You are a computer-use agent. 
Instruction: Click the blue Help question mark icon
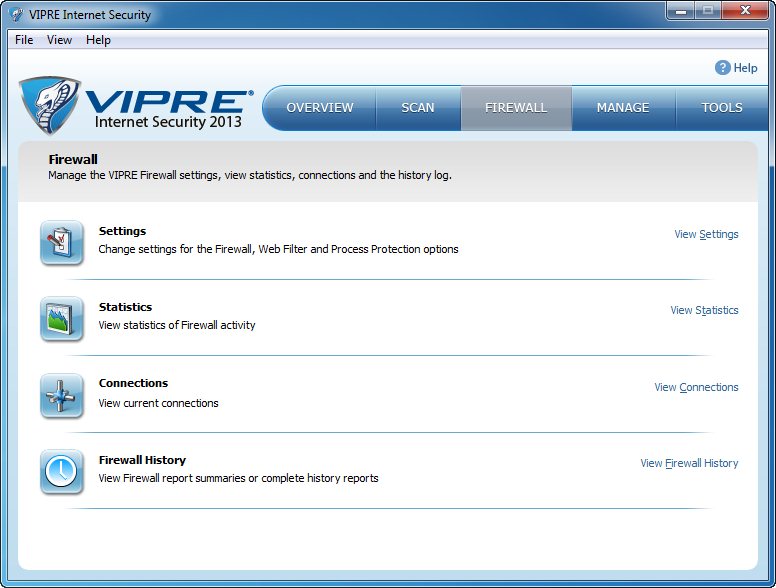coord(723,68)
